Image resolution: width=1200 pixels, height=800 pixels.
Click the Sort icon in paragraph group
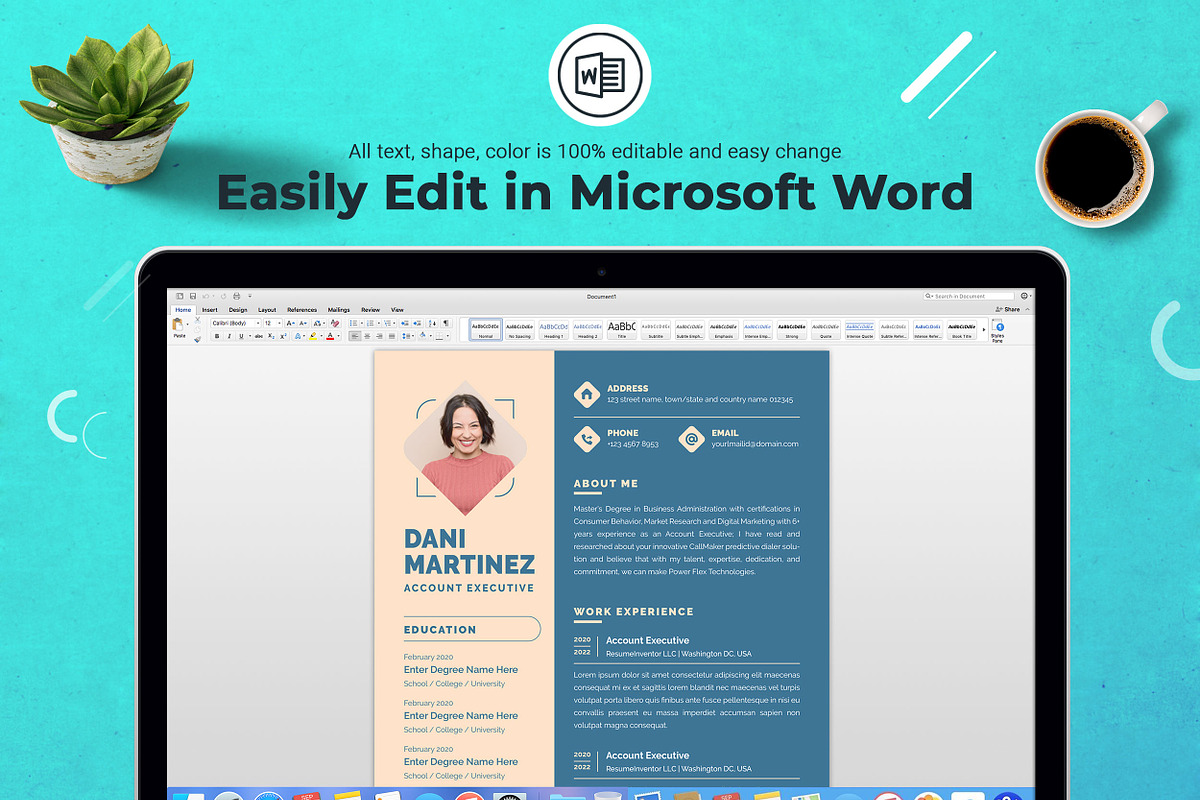click(432, 323)
